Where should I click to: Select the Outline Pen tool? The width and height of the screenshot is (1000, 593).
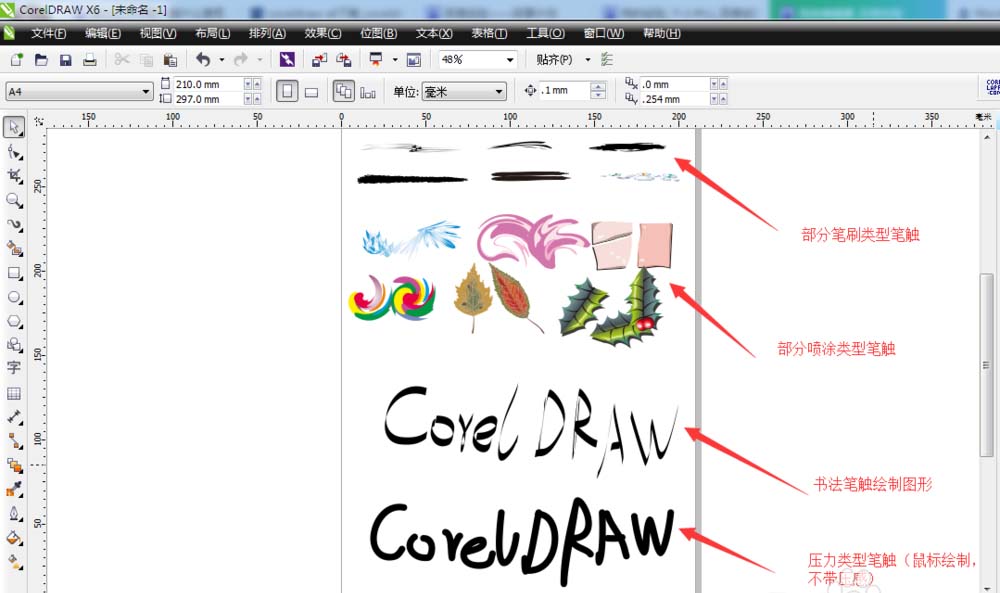[x=14, y=514]
